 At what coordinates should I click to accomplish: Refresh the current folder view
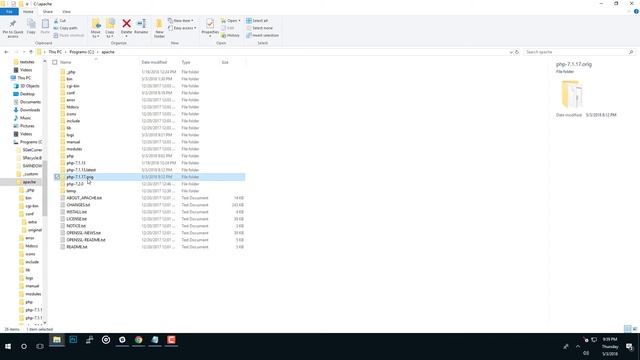(x=517, y=52)
